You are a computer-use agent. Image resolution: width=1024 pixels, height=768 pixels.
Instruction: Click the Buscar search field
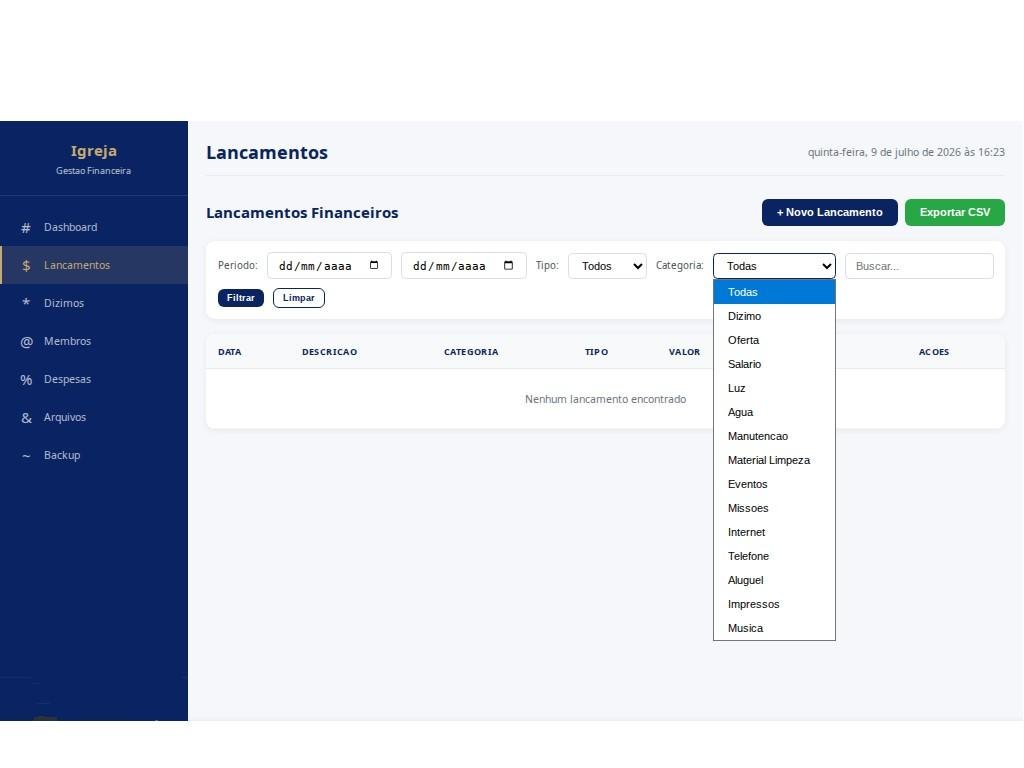pyautogui.click(x=920, y=266)
